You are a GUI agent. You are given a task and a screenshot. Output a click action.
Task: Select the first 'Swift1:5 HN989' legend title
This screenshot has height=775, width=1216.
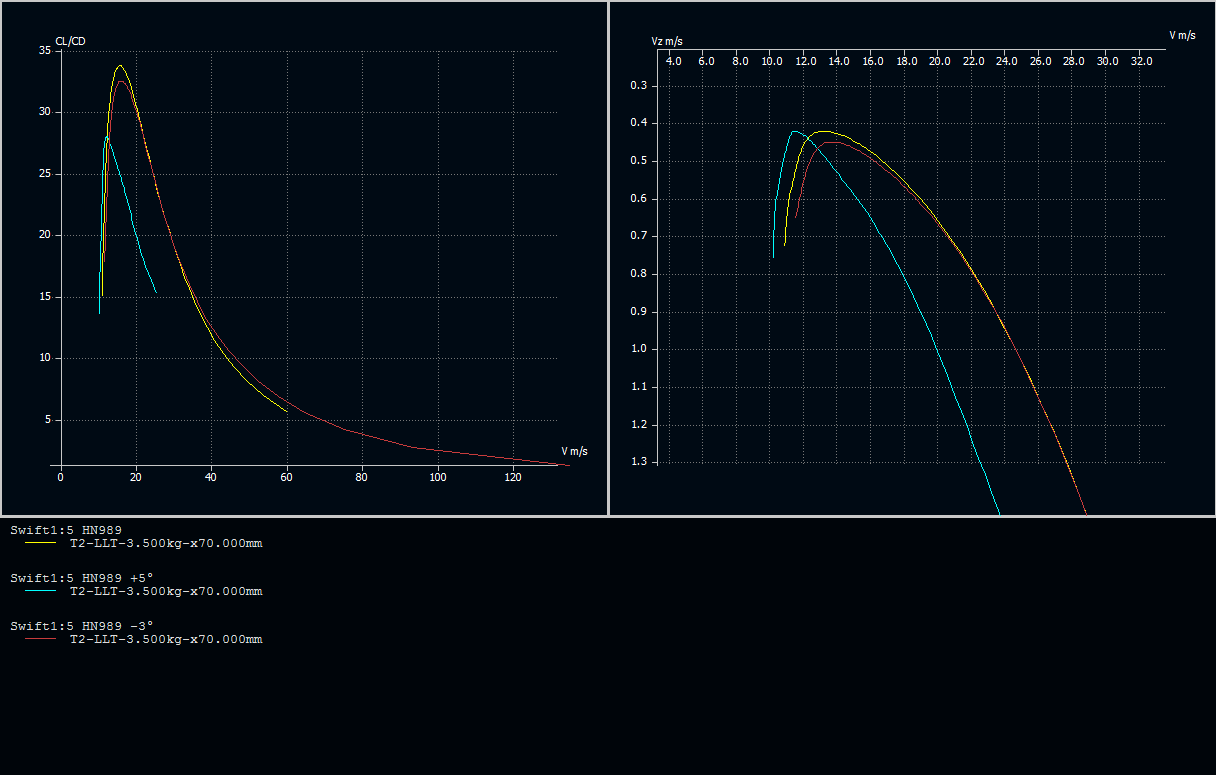tap(65, 530)
